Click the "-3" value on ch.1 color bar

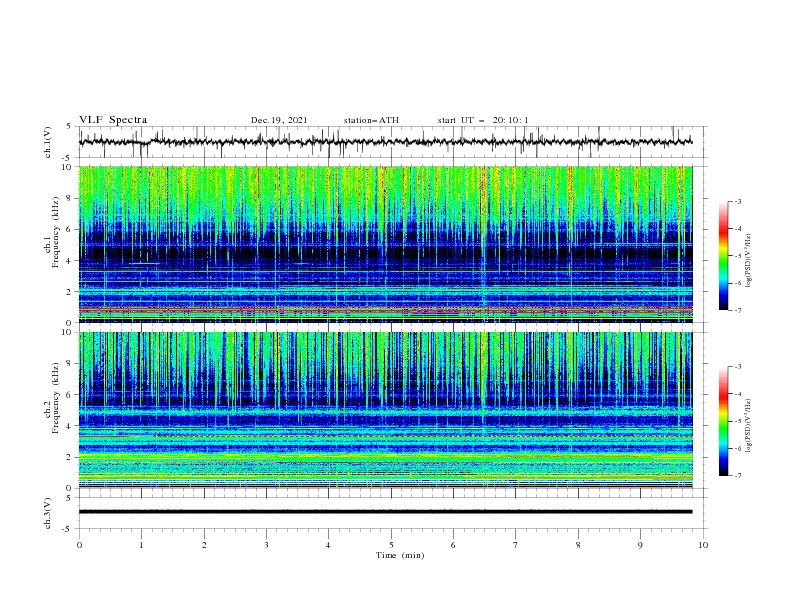pyautogui.click(x=737, y=201)
